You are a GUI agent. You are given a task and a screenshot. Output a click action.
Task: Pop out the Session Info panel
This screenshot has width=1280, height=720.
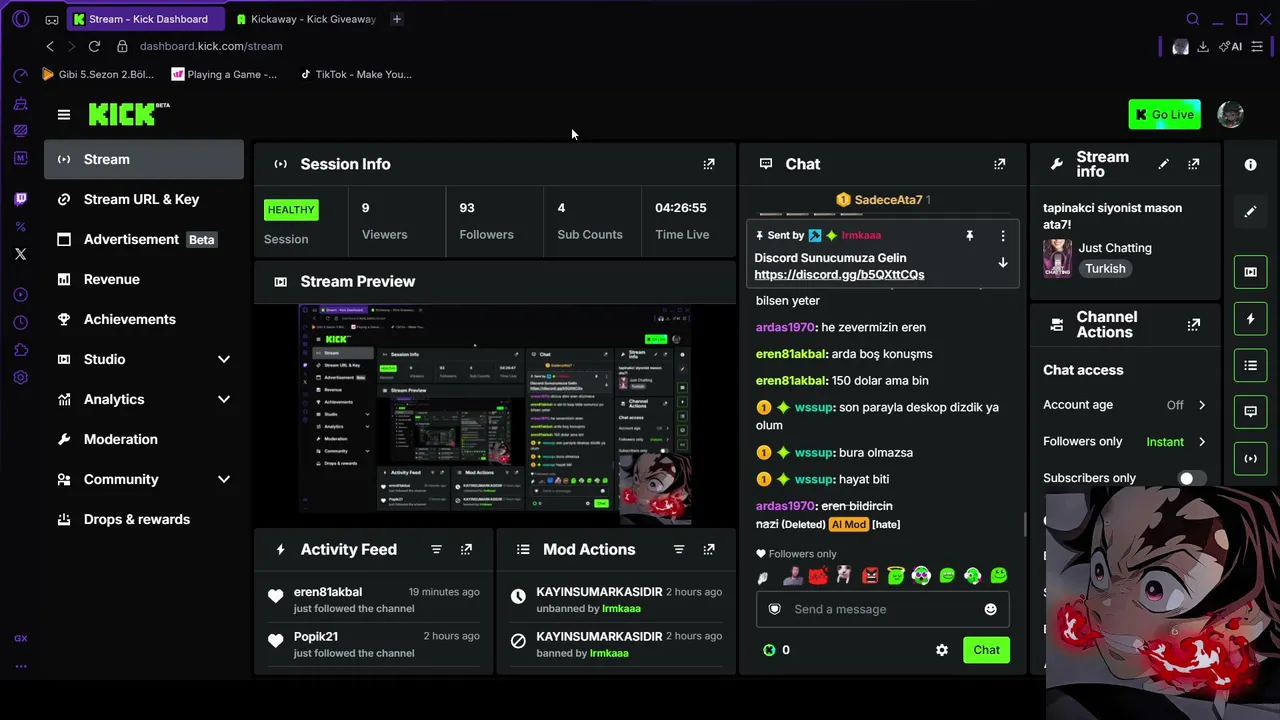tap(709, 164)
